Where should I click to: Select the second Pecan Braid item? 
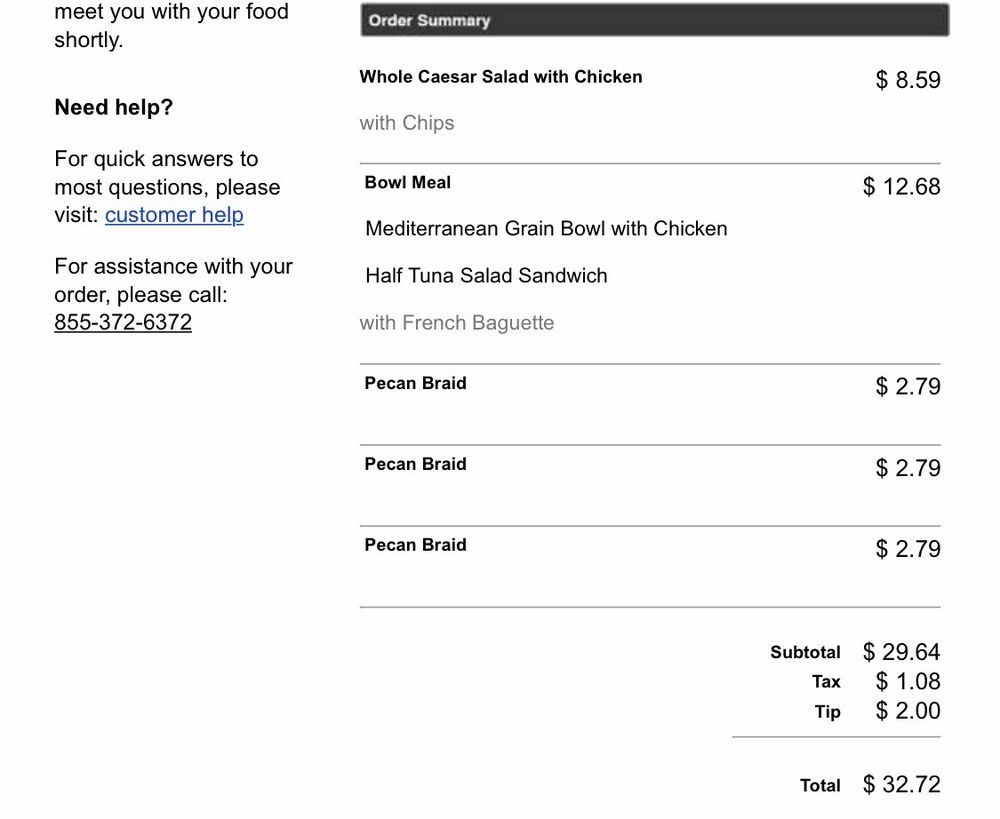(416, 464)
